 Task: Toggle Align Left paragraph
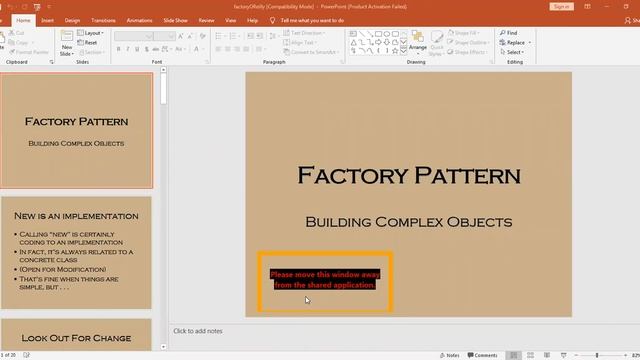click(218, 49)
